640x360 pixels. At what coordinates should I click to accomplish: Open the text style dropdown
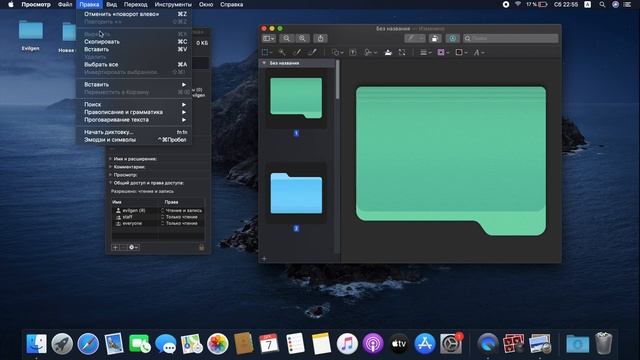479,52
